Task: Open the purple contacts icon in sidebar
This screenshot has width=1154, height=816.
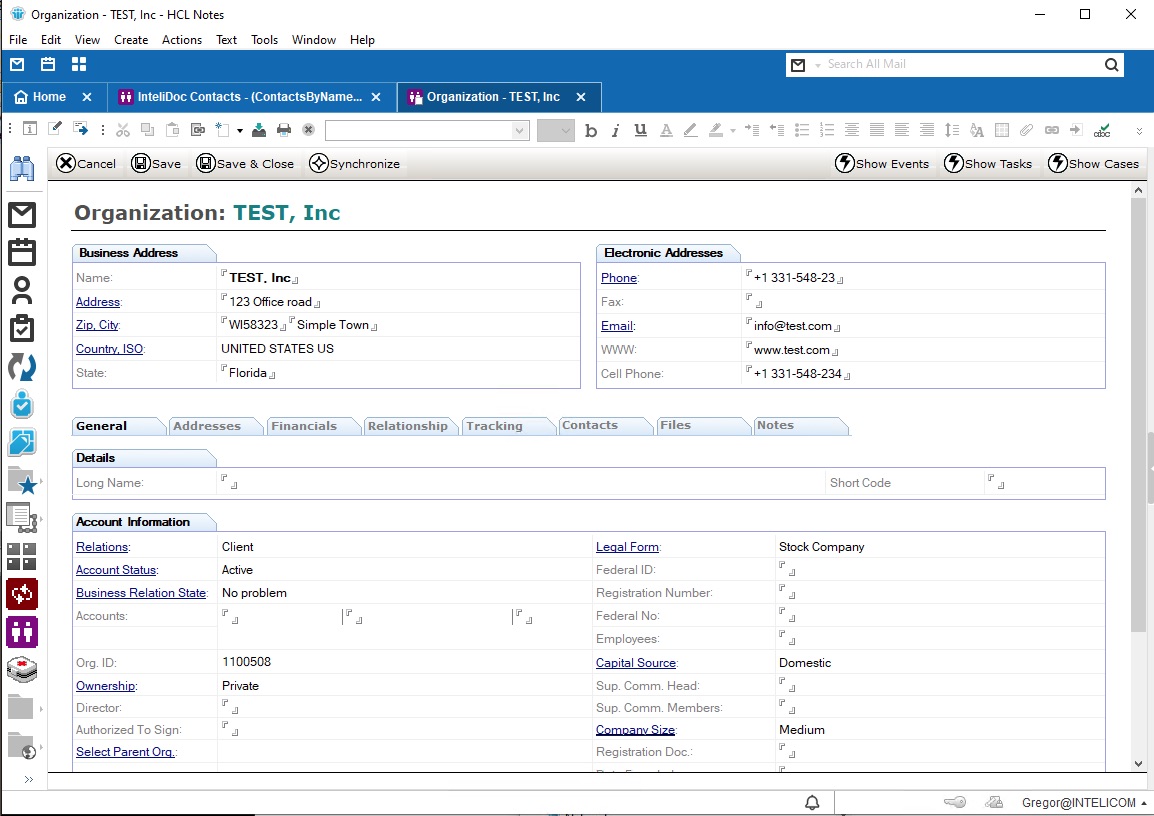Action: pyautogui.click(x=22, y=632)
